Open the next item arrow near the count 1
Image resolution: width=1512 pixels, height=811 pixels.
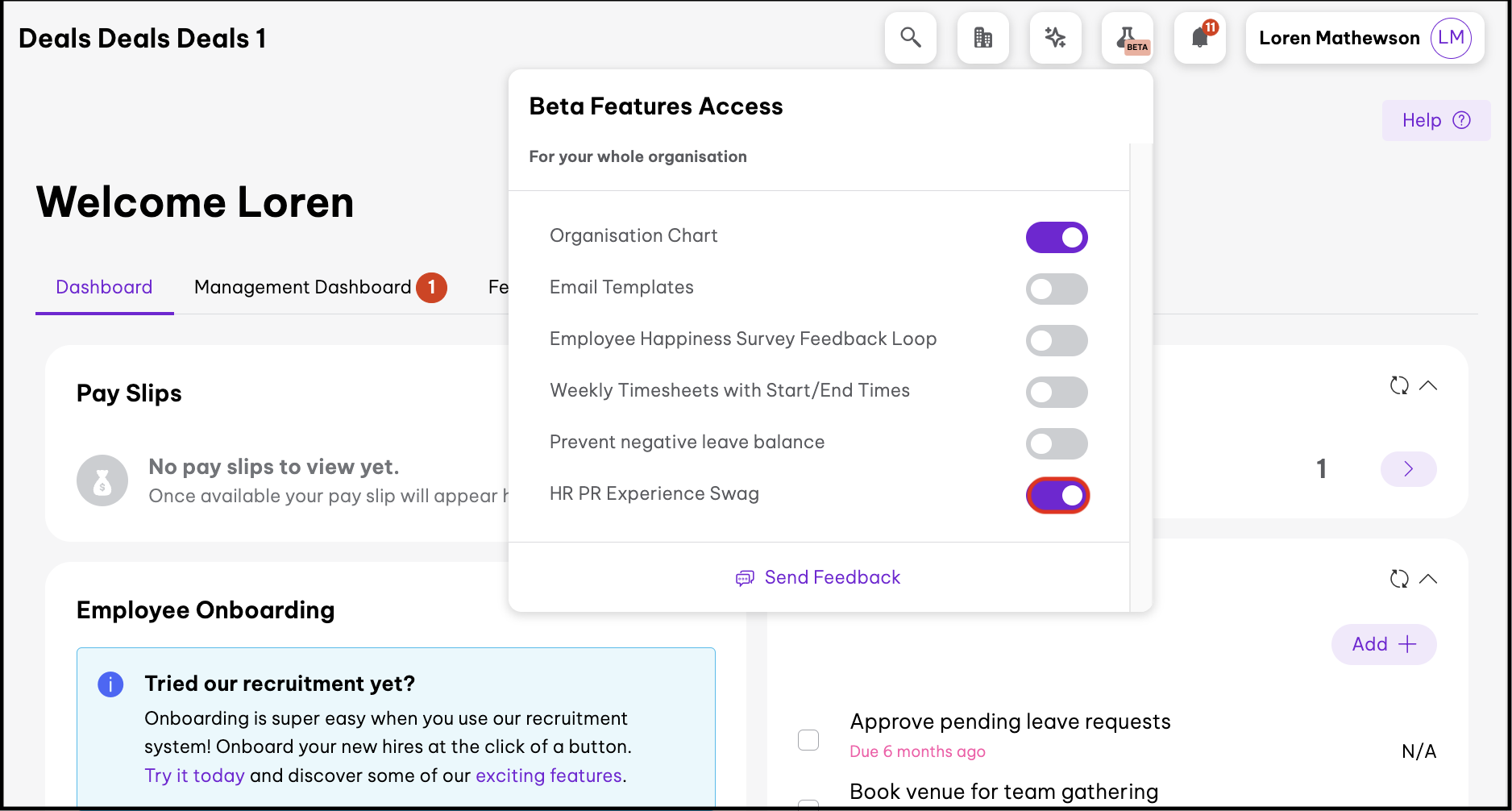pos(1408,468)
